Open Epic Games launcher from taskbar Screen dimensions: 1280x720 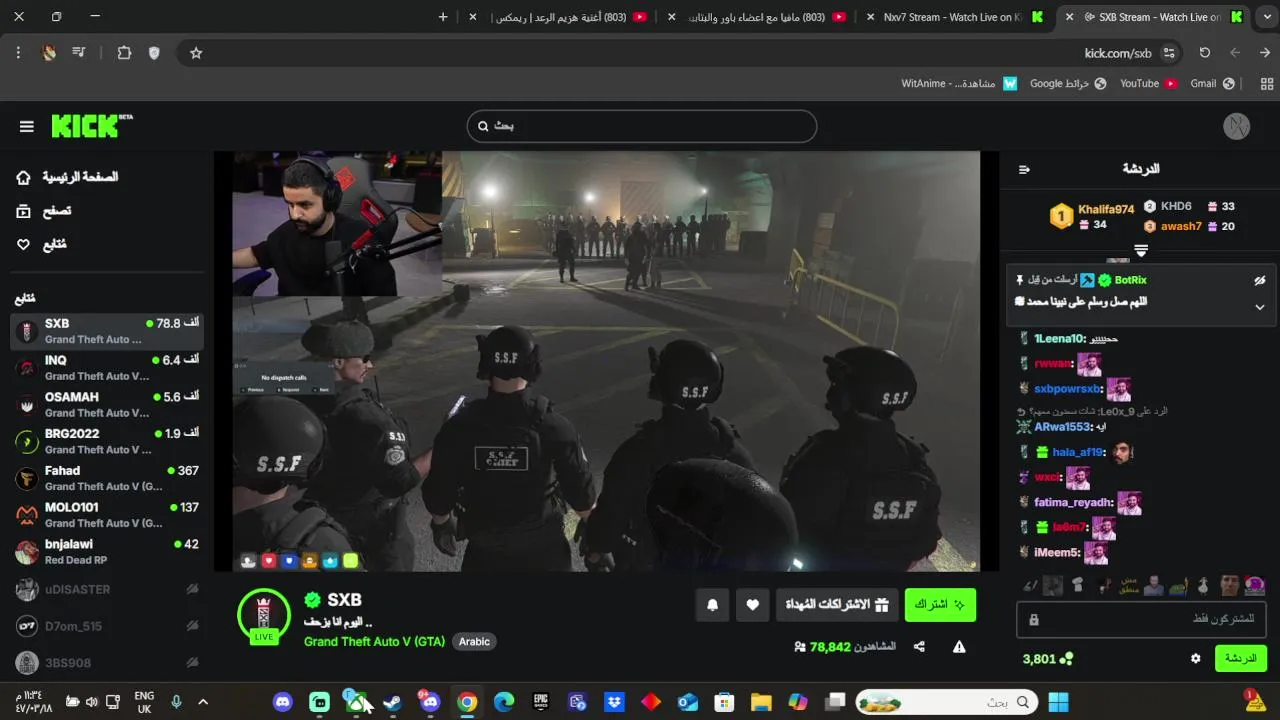pyautogui.click(x=541, y=702)
